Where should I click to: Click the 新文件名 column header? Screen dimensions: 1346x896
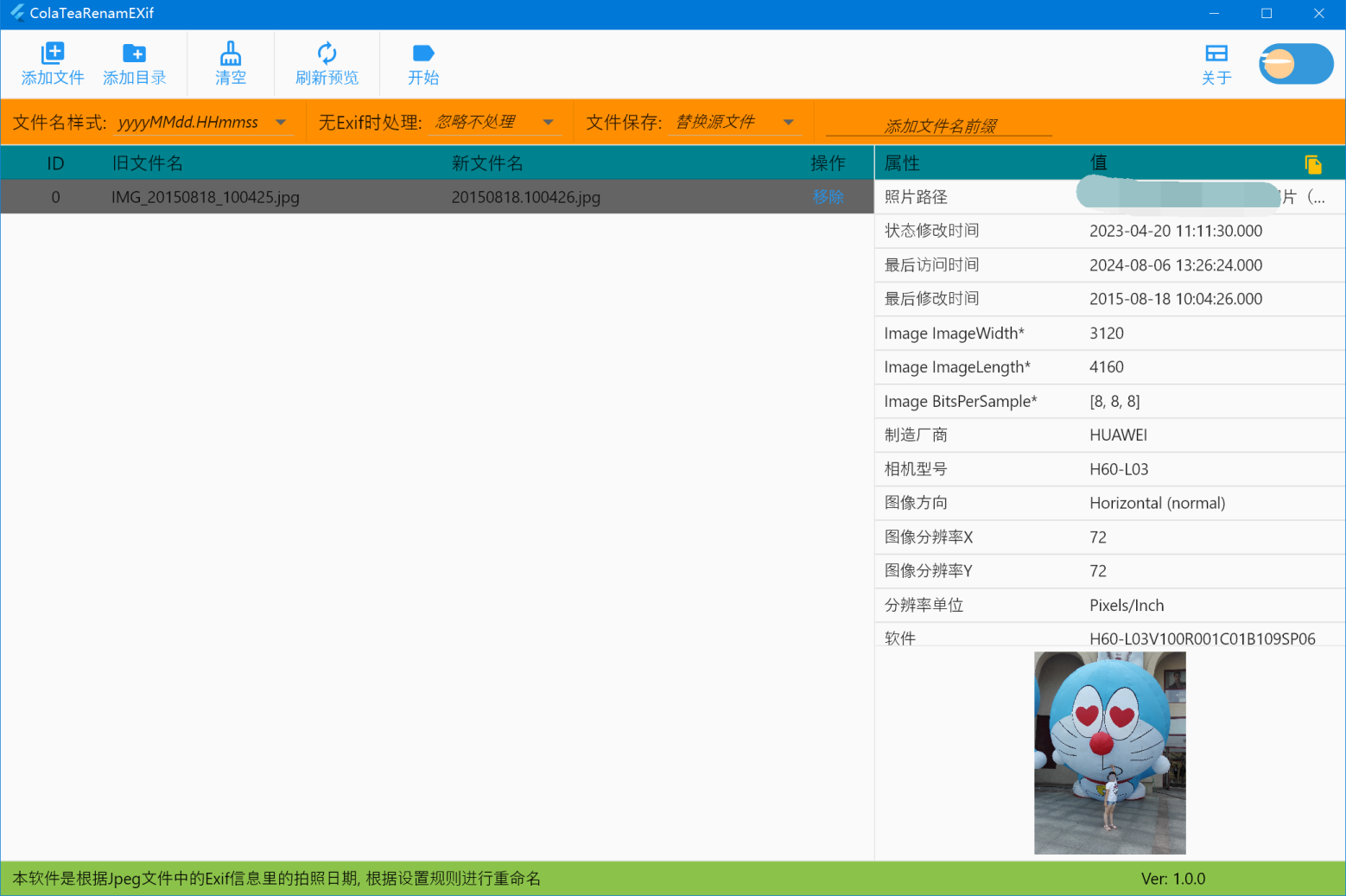pyautogui.click(x=487, y=163)
